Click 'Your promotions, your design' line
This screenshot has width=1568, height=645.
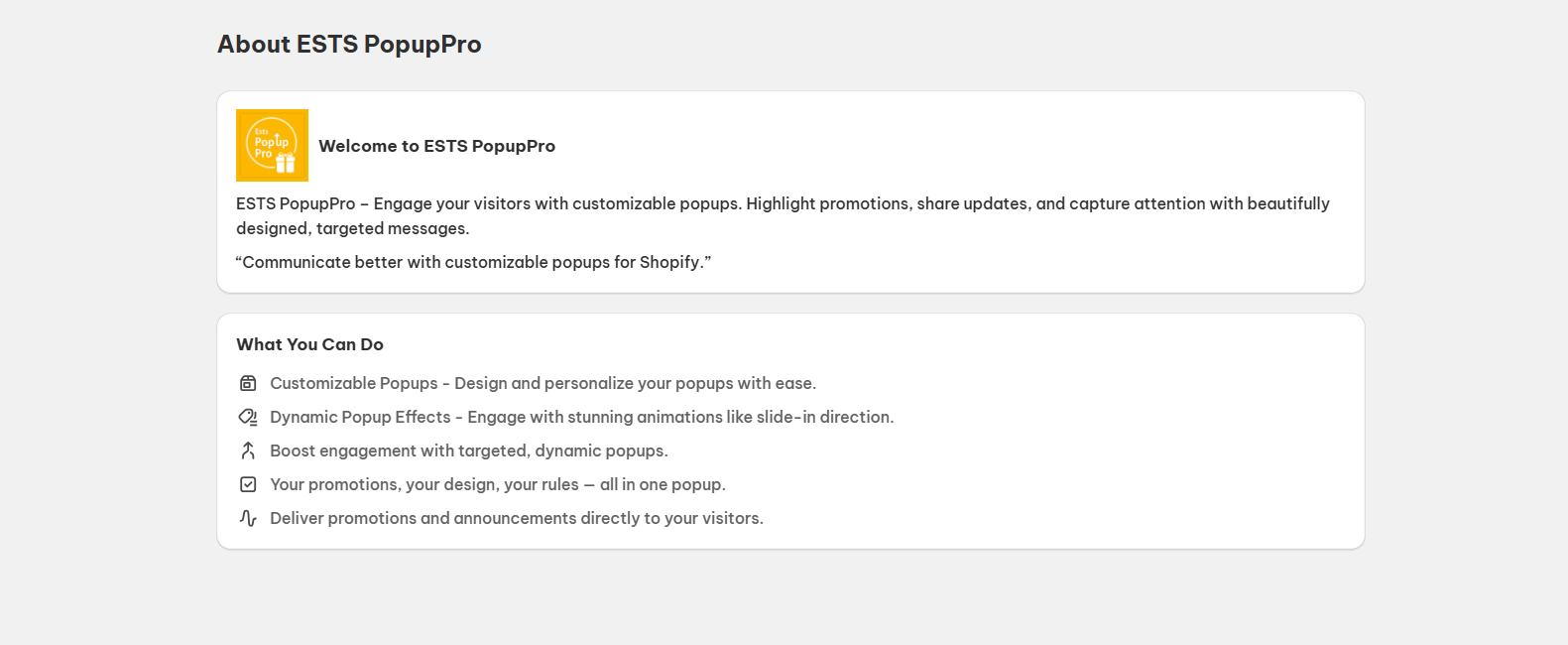(497, 484)
